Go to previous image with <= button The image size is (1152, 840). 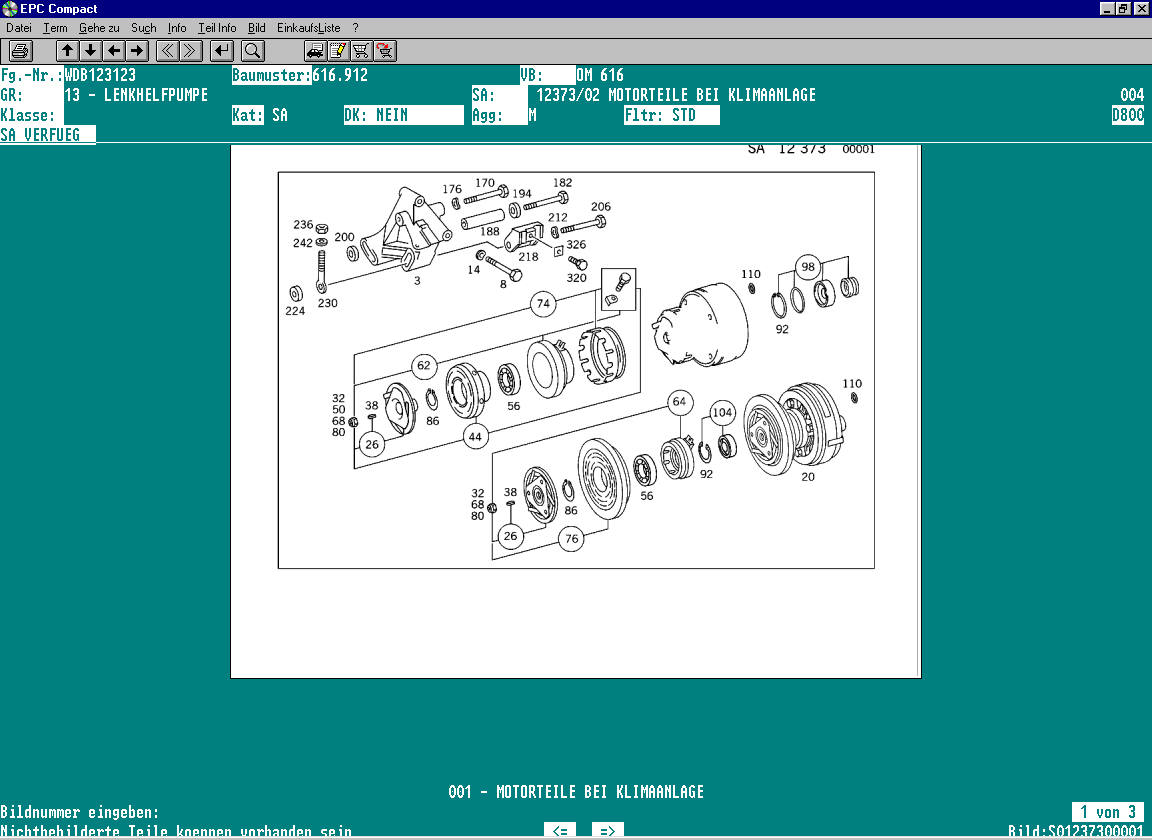pyautogui.click(x=560, y=830)
